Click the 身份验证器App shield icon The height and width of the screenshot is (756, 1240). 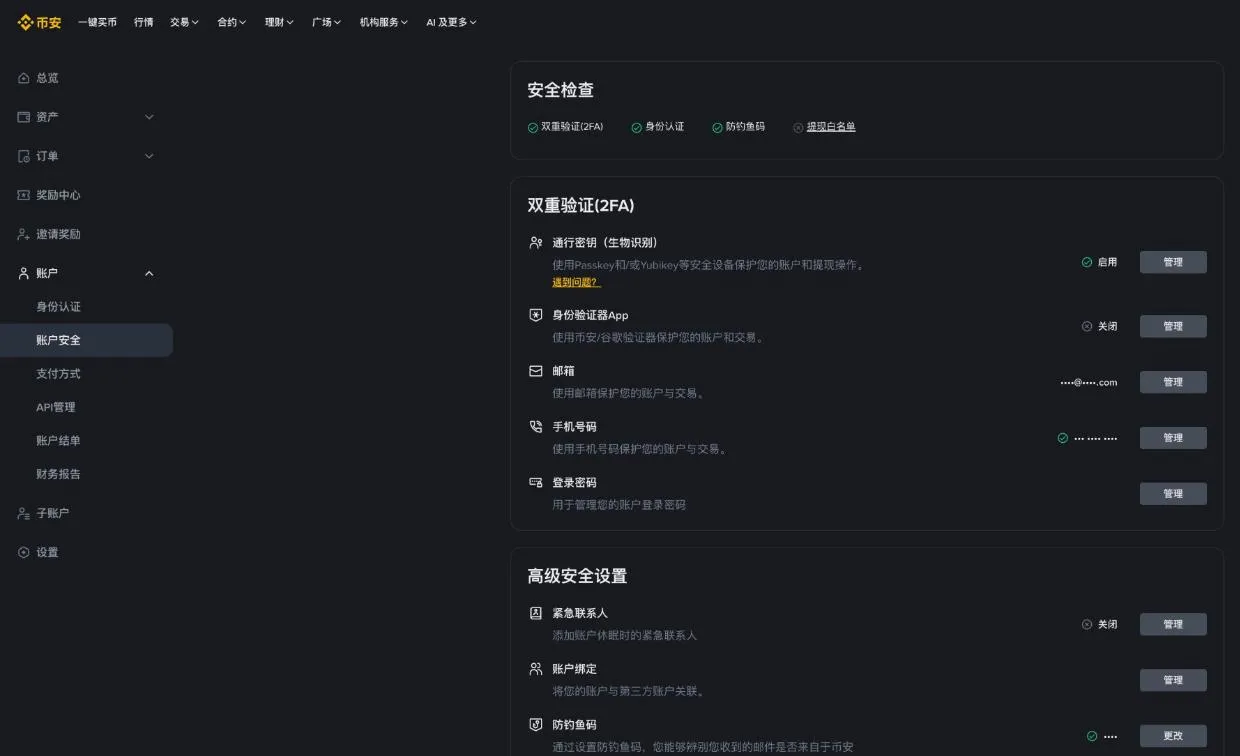tap(536, 315)
